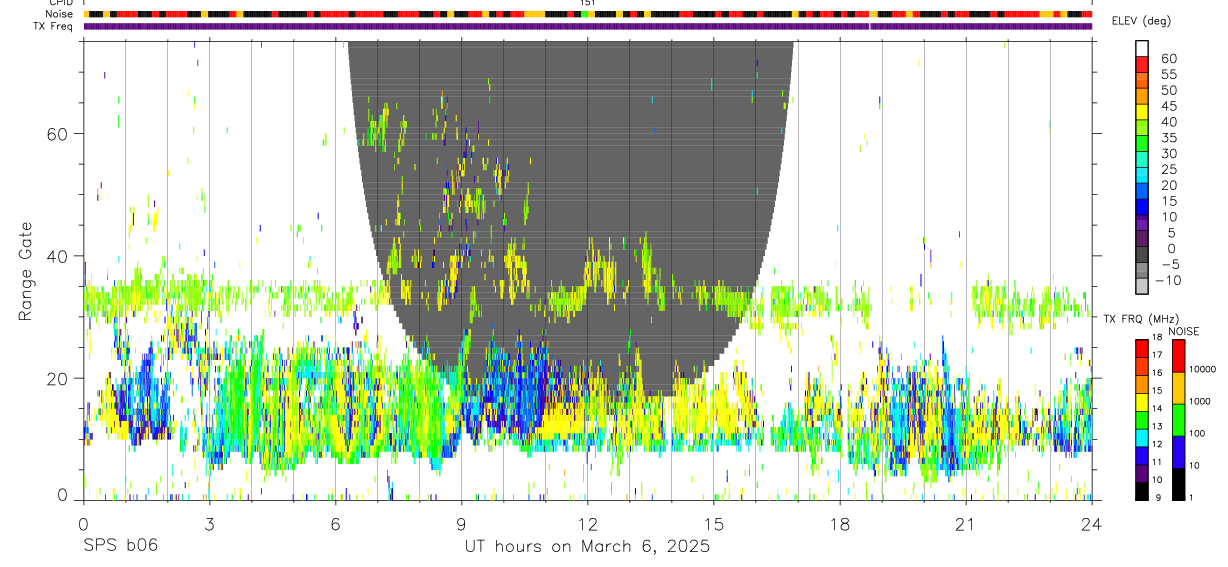This screenshot has height=567, width=1228.
Task: Click the '20' Range Gate axis label
Action: pyautogui.click(x=59, y=378)
